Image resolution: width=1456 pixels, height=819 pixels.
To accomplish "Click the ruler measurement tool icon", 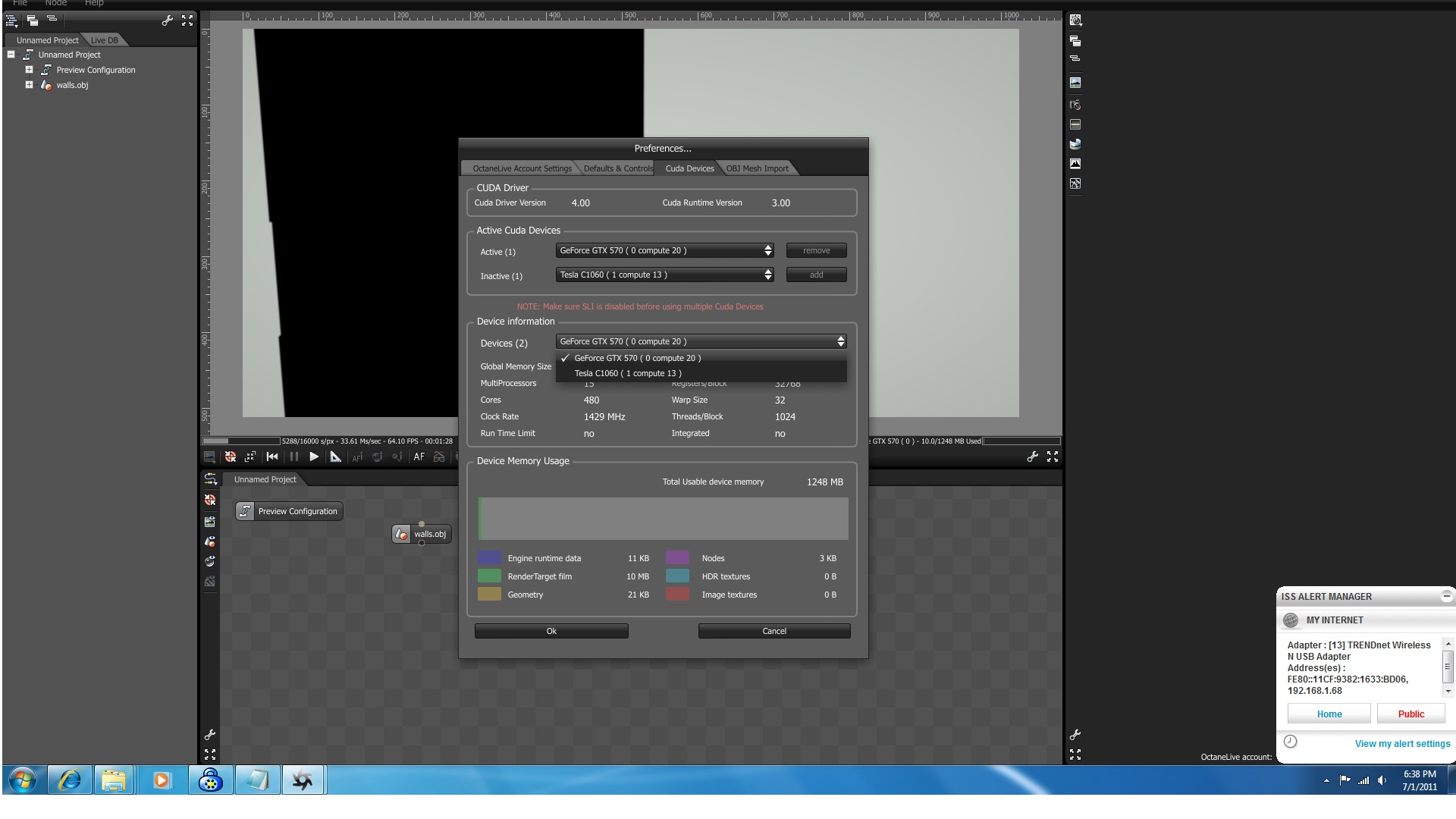I will (335, 457).
